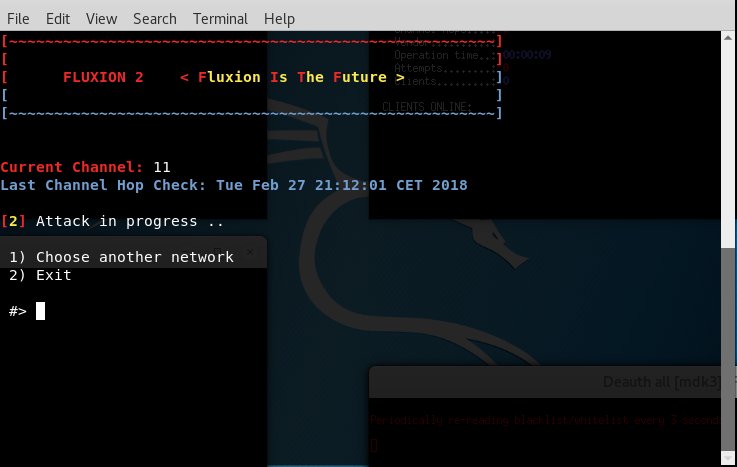Click the scrollbar up arrow
The image size is (737, 467).
click(728, 38)
